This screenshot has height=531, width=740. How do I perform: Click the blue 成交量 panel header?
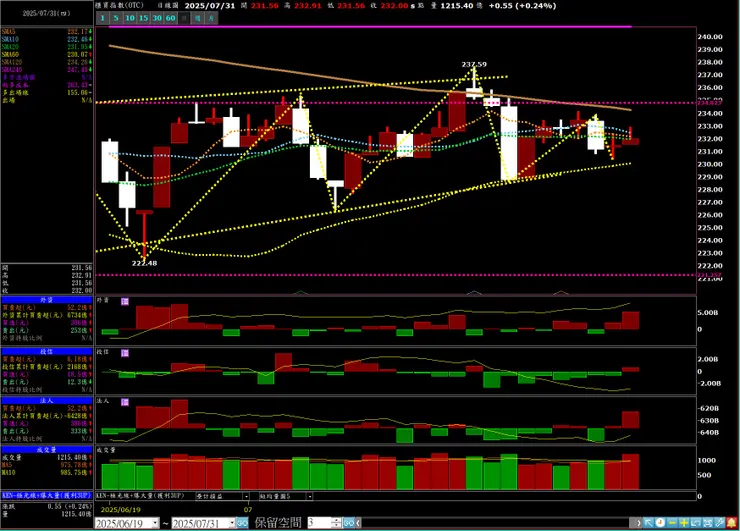point(46,450)
